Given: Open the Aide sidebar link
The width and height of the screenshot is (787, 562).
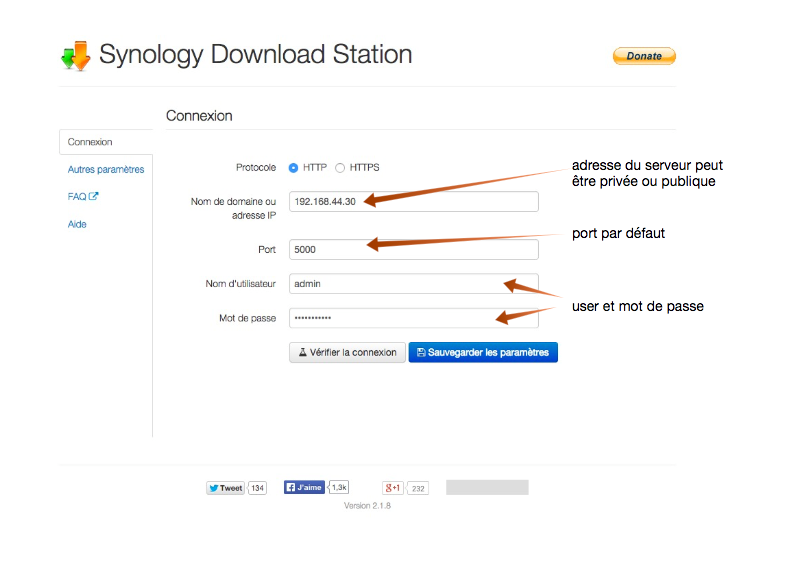Looking at the screenshot, I should coord(77,224).
